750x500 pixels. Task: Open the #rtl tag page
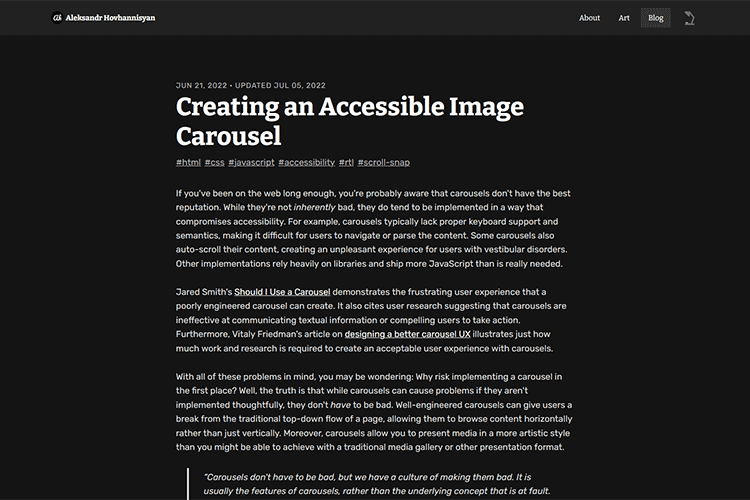(x=346, y=162)
